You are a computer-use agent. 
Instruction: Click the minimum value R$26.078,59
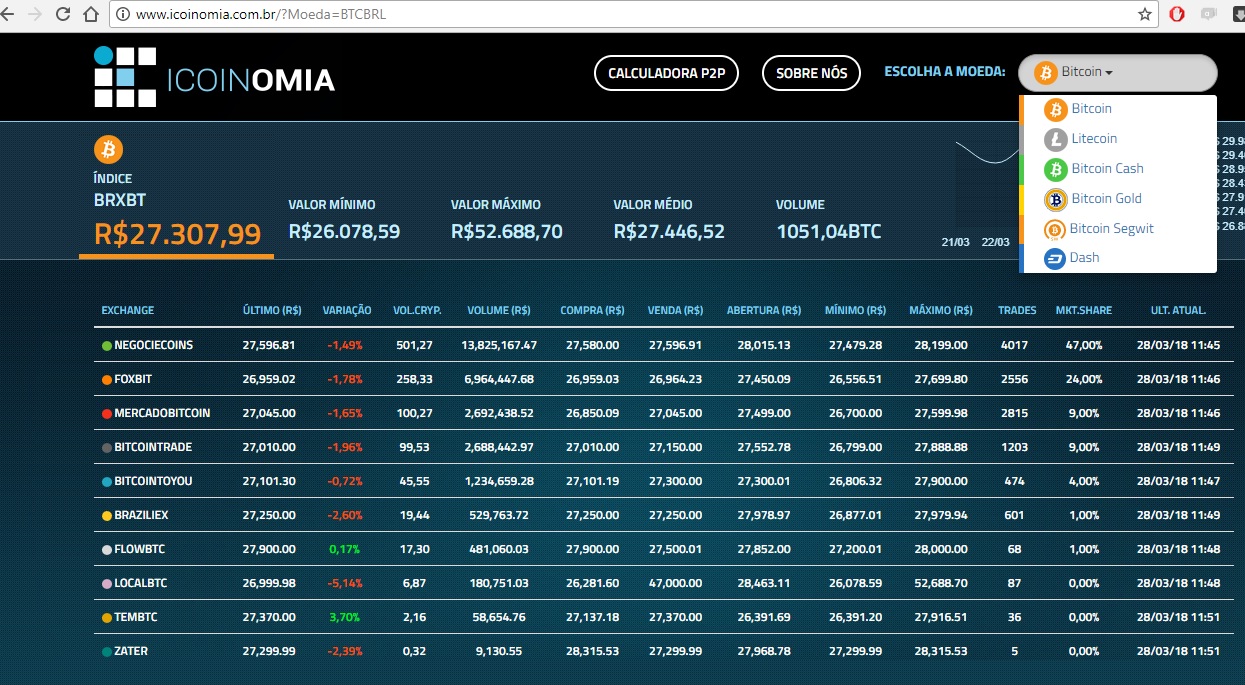point(344,232)
